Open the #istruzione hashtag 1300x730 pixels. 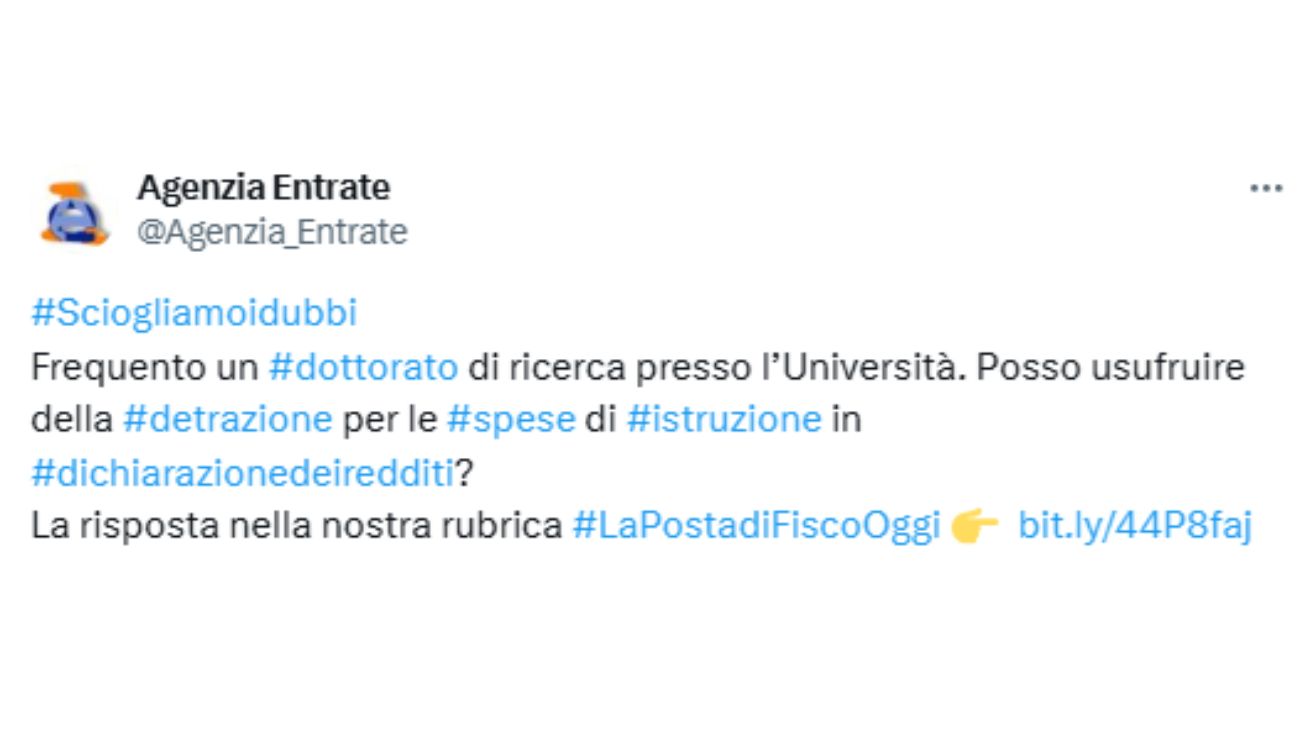(x=724, y=420)
